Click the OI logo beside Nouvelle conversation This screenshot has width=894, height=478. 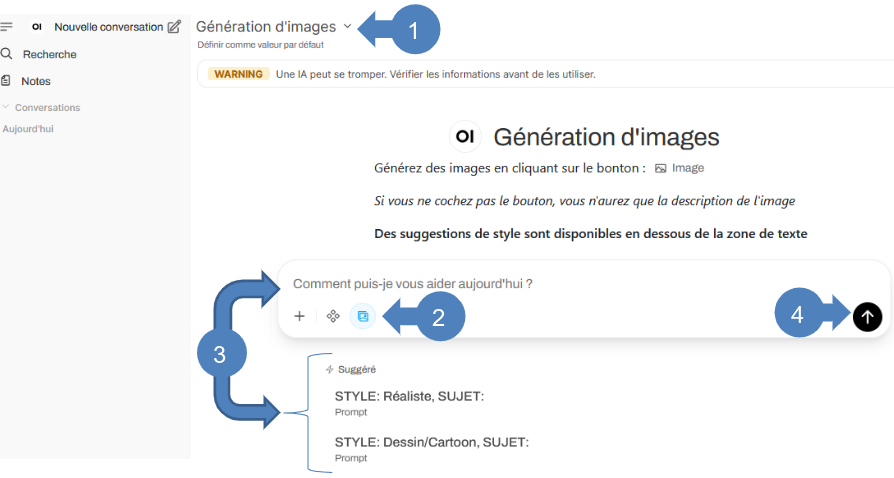[x=37, y=27]
